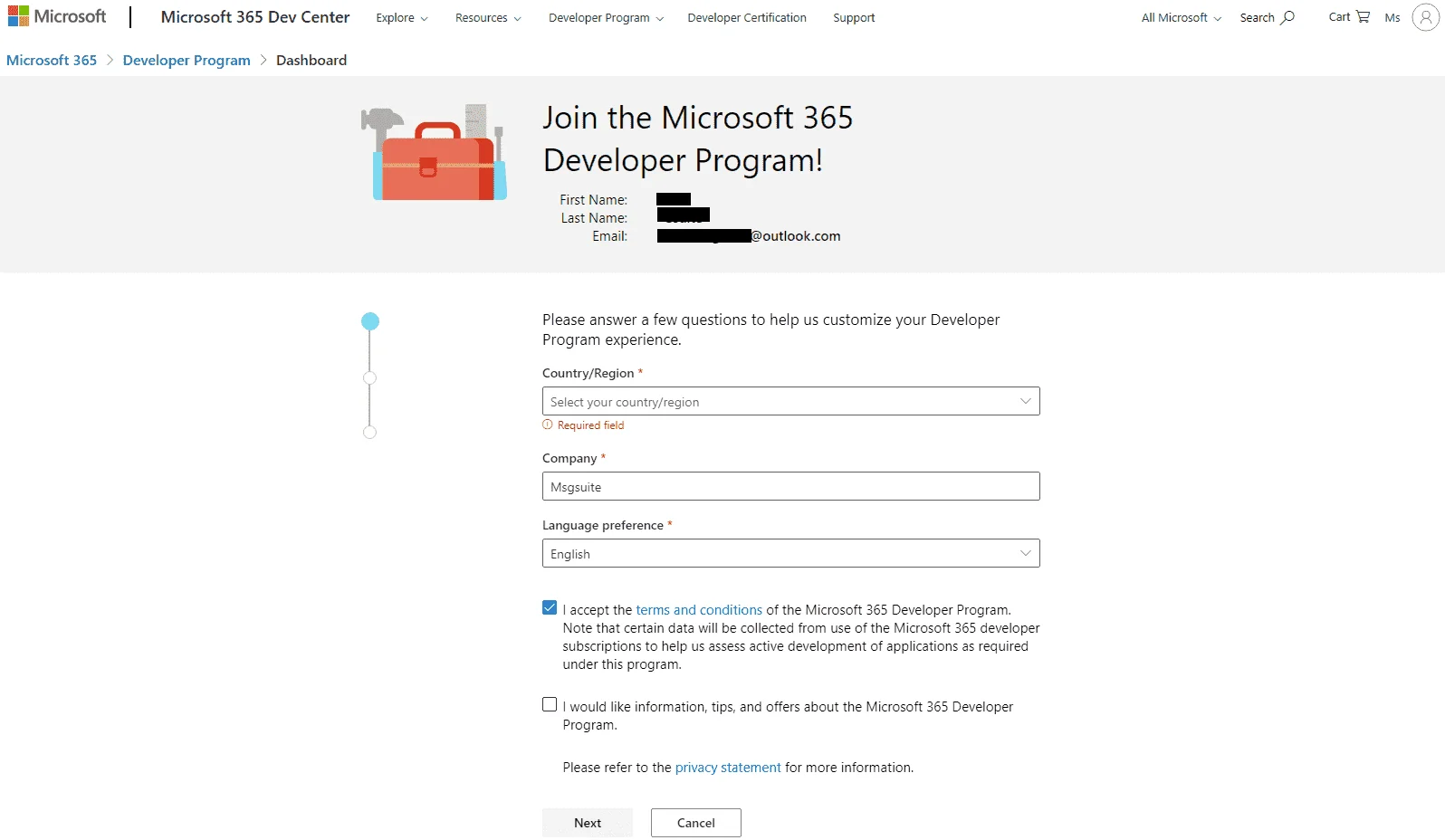
Task: Open the search magnifier icon
Action: 1287,17
